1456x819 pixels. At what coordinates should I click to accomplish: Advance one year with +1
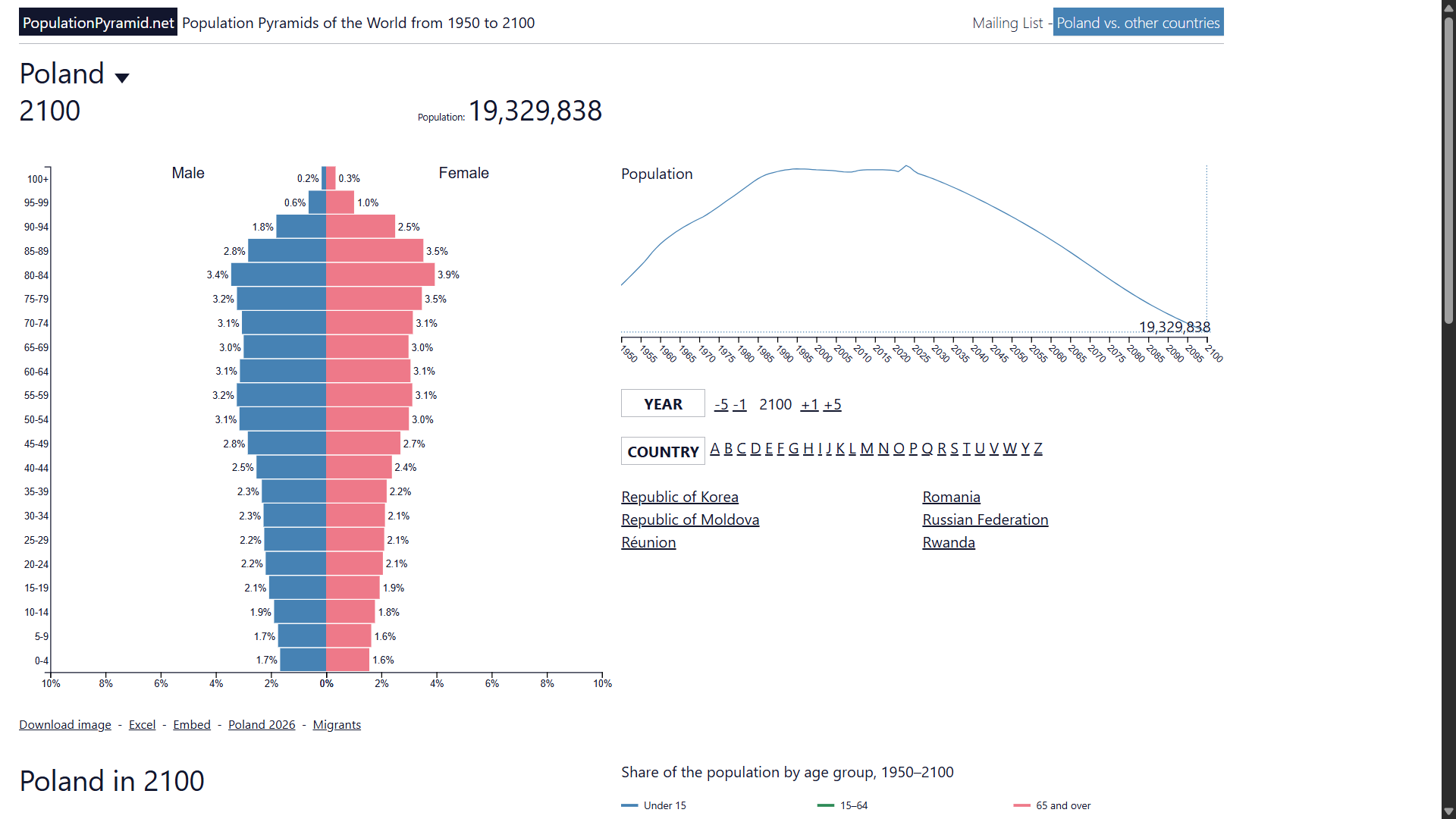(x=810, y=404)
